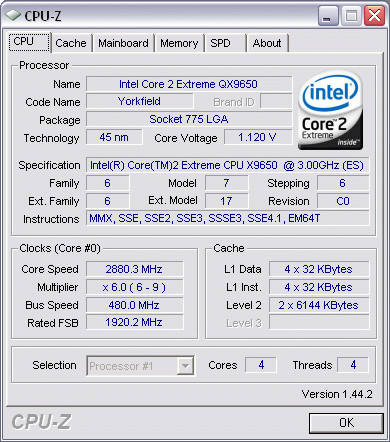This screenshot has width=390, height=442.
Task: Open the About tab
Action: (267, 43)
